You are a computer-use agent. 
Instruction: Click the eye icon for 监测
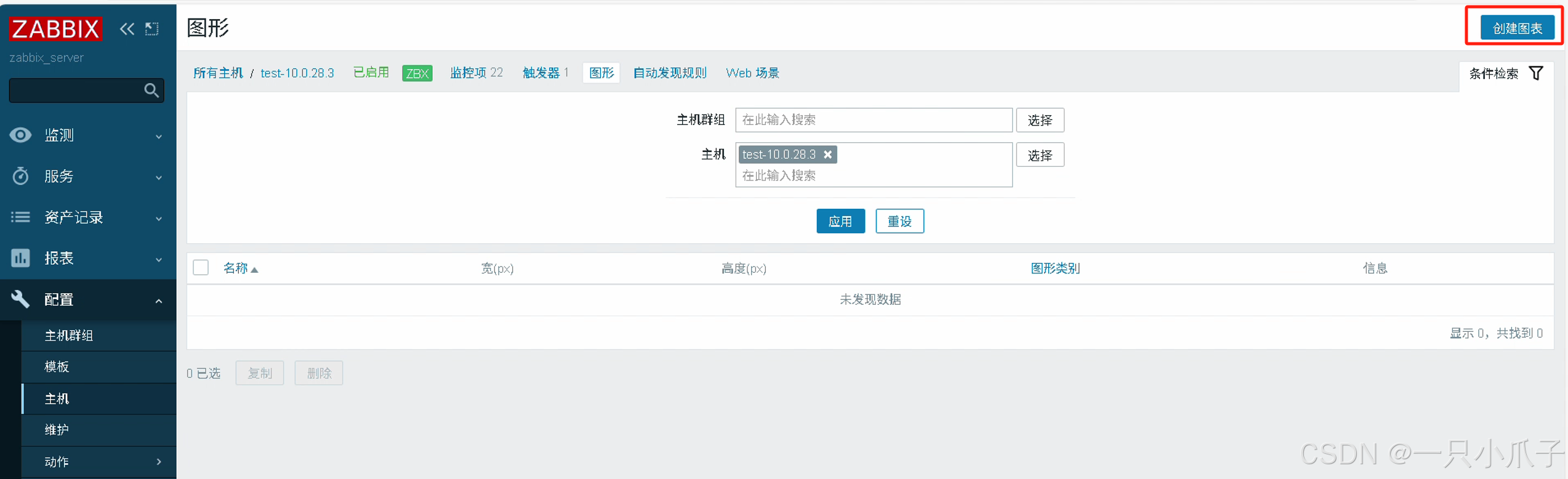(x=20, y=135)
